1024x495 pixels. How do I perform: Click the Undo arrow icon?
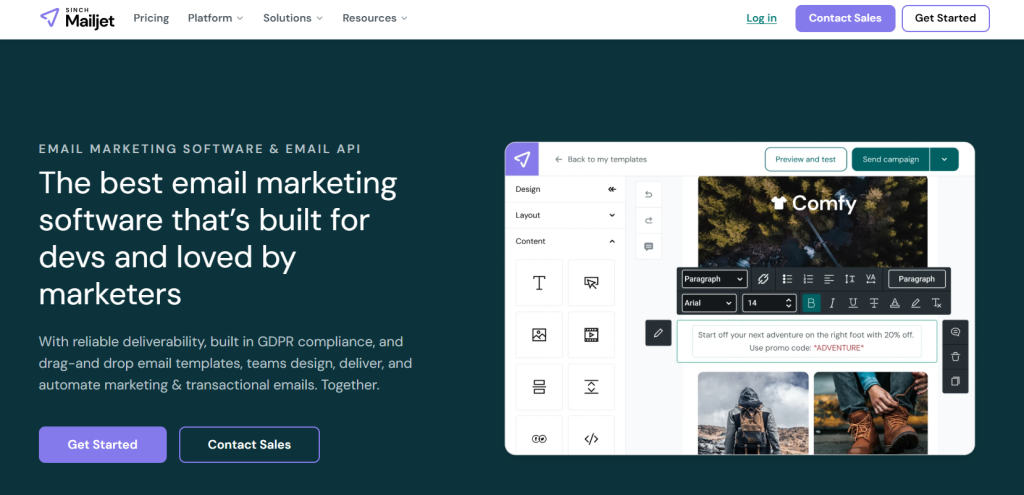click(648, 195)
